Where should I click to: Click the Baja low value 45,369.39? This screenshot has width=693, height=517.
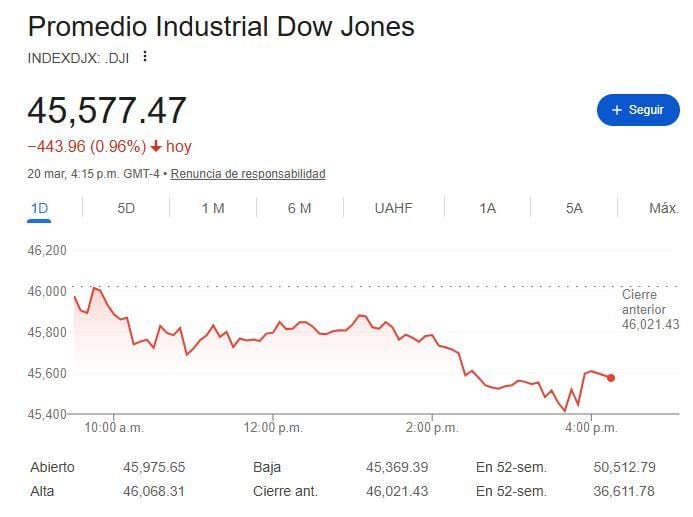tap(397, 467)
